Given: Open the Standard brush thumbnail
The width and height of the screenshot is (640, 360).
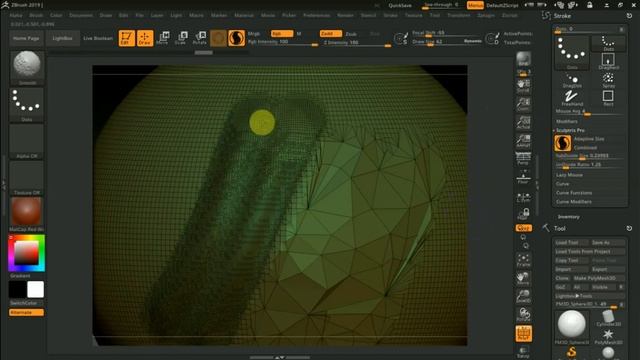Looking at the screenshot, I should 27,67.
